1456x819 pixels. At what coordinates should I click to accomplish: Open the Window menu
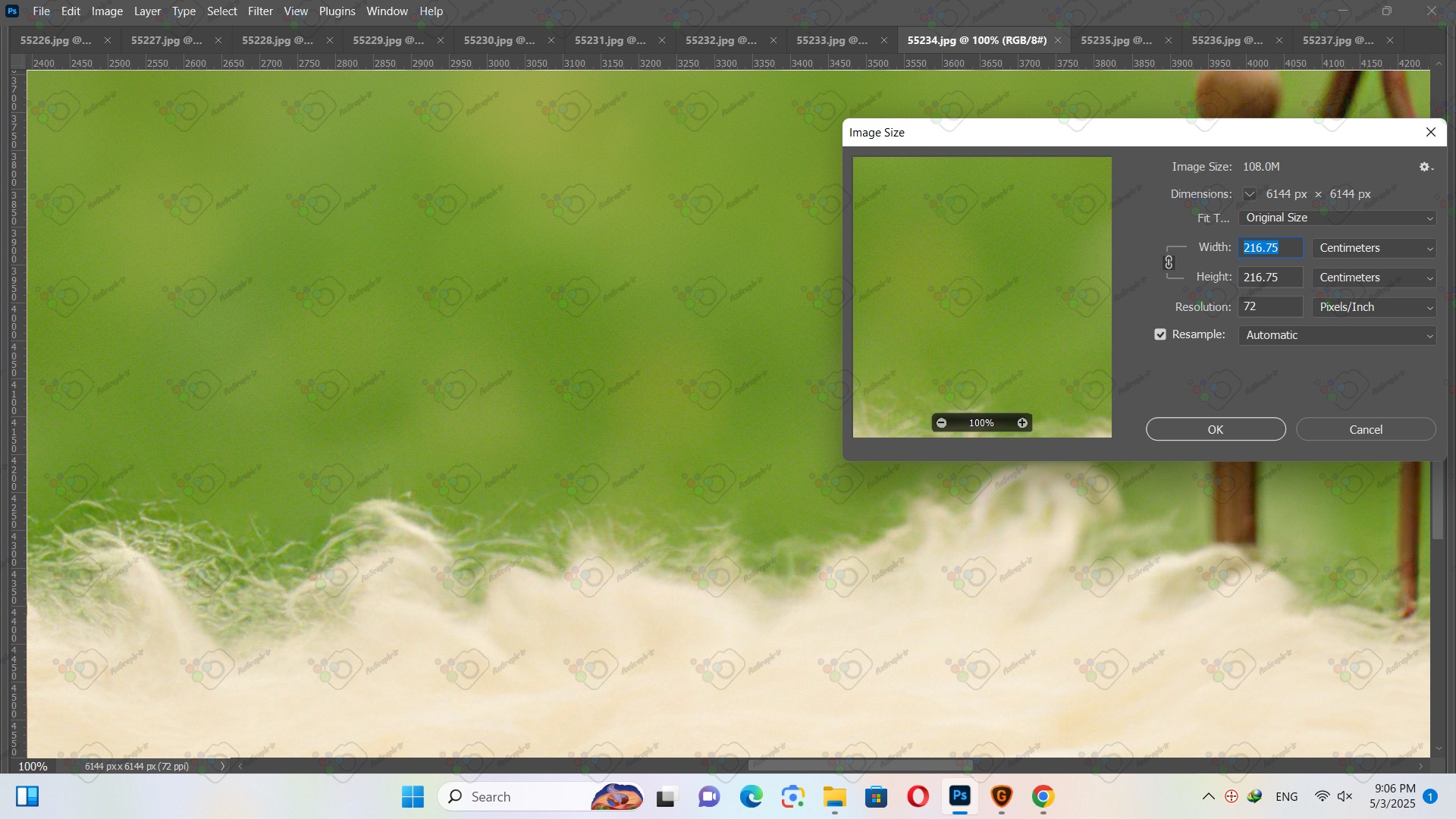click(387, 11)
